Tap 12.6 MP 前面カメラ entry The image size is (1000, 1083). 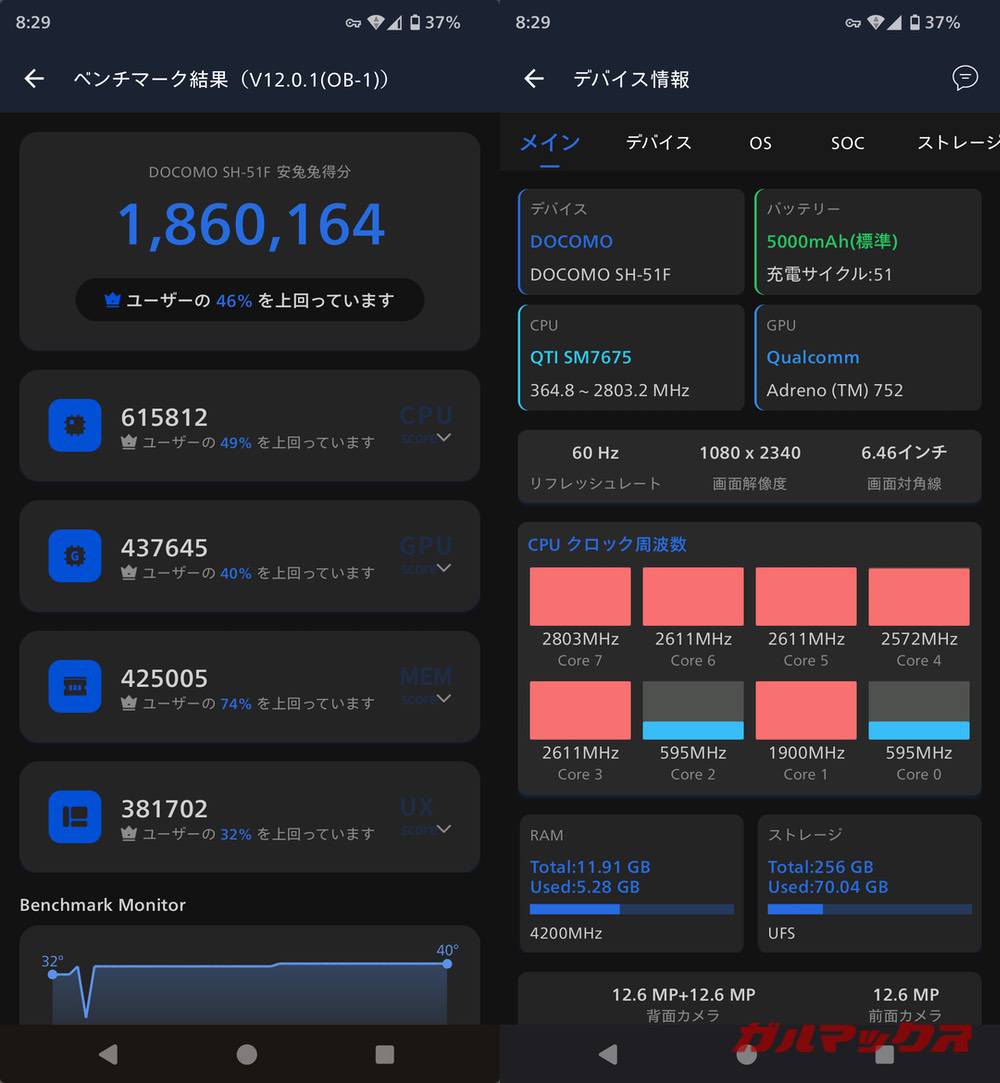click(905, 1004)
